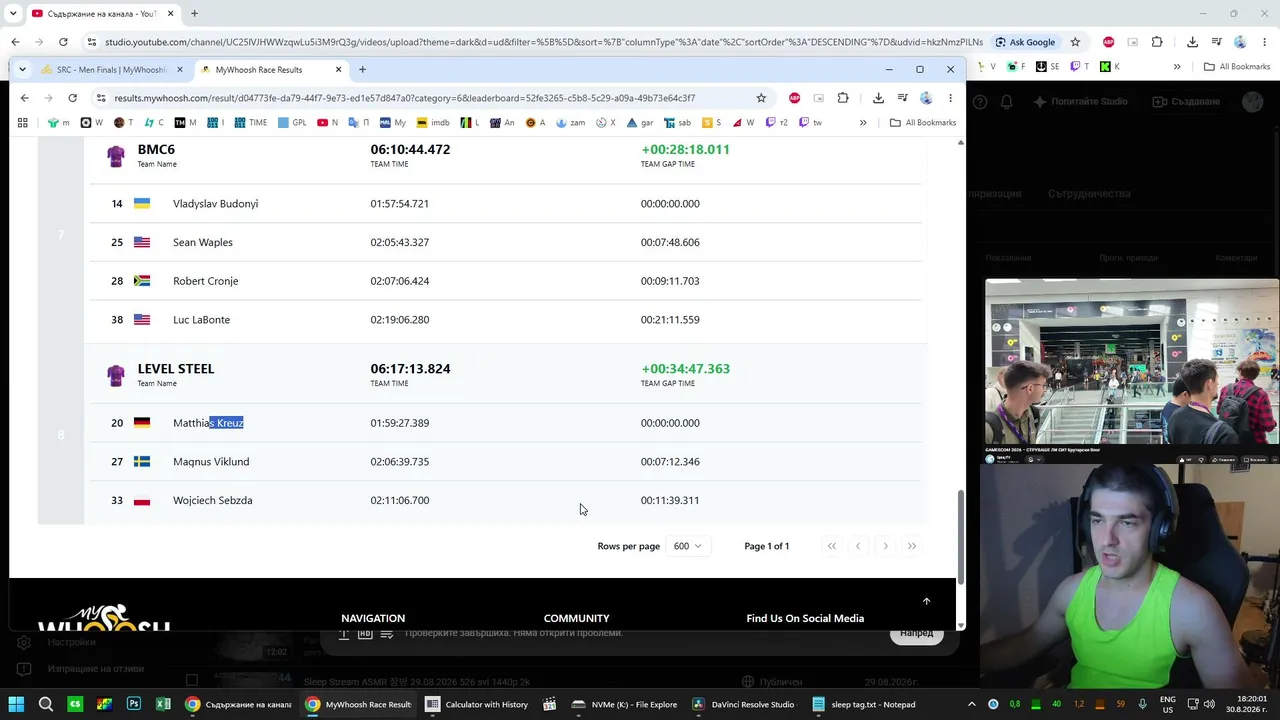The height and width of the screenshot is (720, 1280).
Task: Open the TIME bookmark
Action: click(x=250, y=123)
